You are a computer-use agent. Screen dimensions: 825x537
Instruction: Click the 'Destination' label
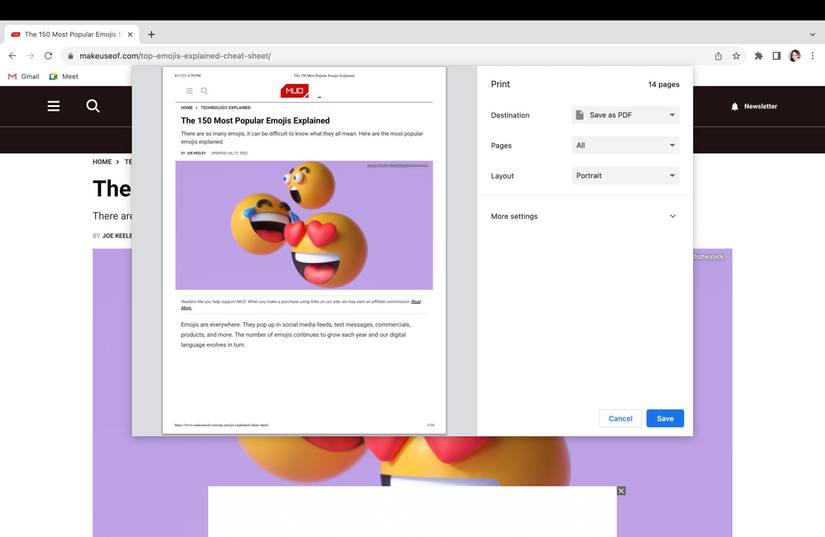[510, 115]
